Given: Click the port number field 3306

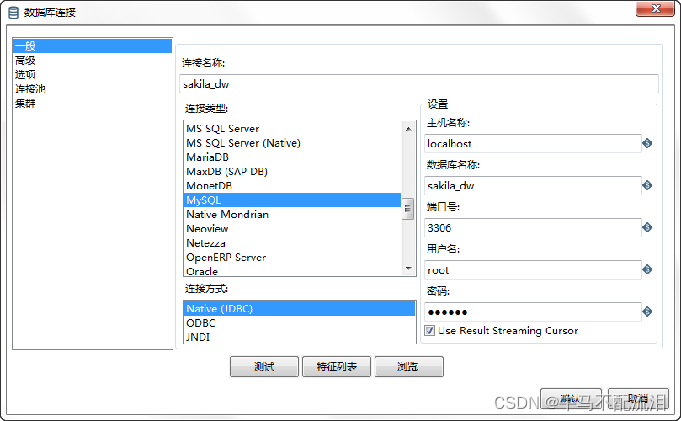Looking at the screenshot, I should pyautogui.click(x=532, y=228).
